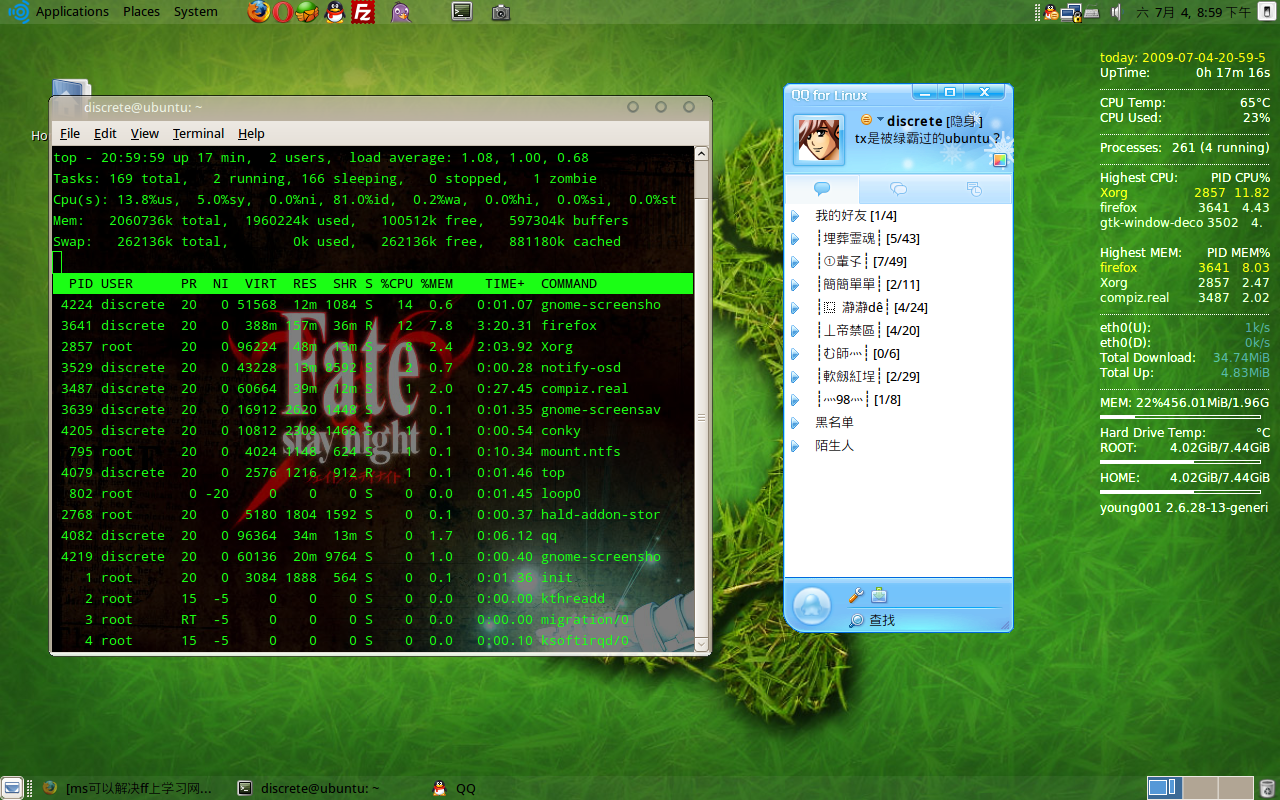The height and width of the screenshot is (800, 1280).
Task: Switch to the second workspace
Action: pos(1201,788)
